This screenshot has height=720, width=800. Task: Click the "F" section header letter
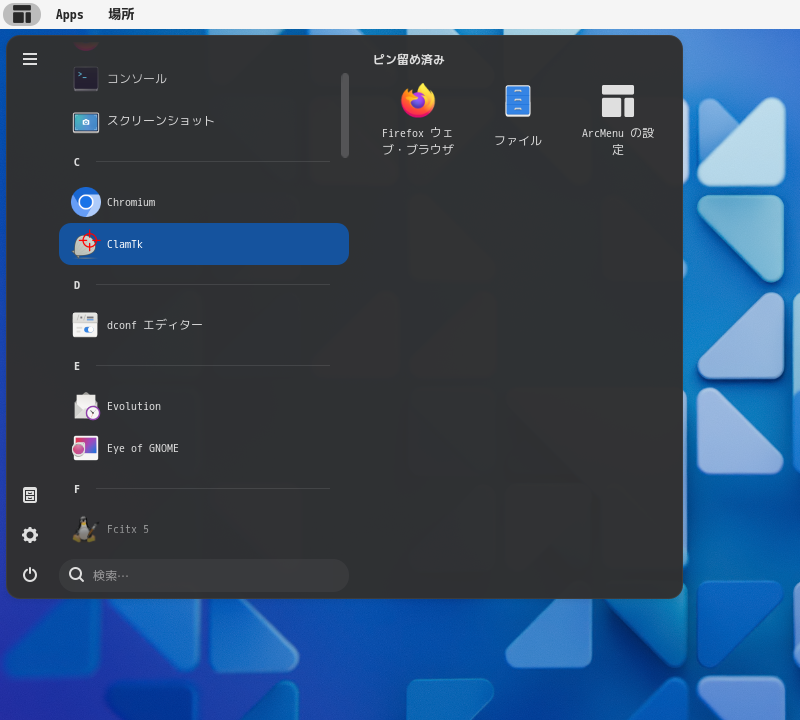coord(77,489)
